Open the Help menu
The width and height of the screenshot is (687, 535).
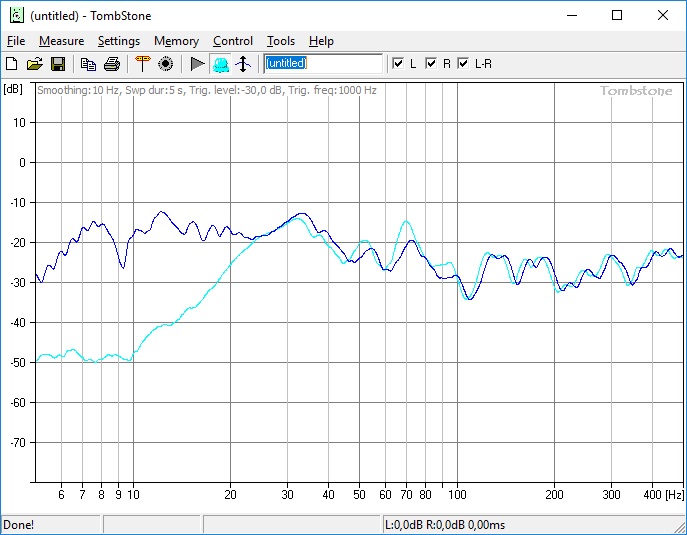tap(321, 41)
